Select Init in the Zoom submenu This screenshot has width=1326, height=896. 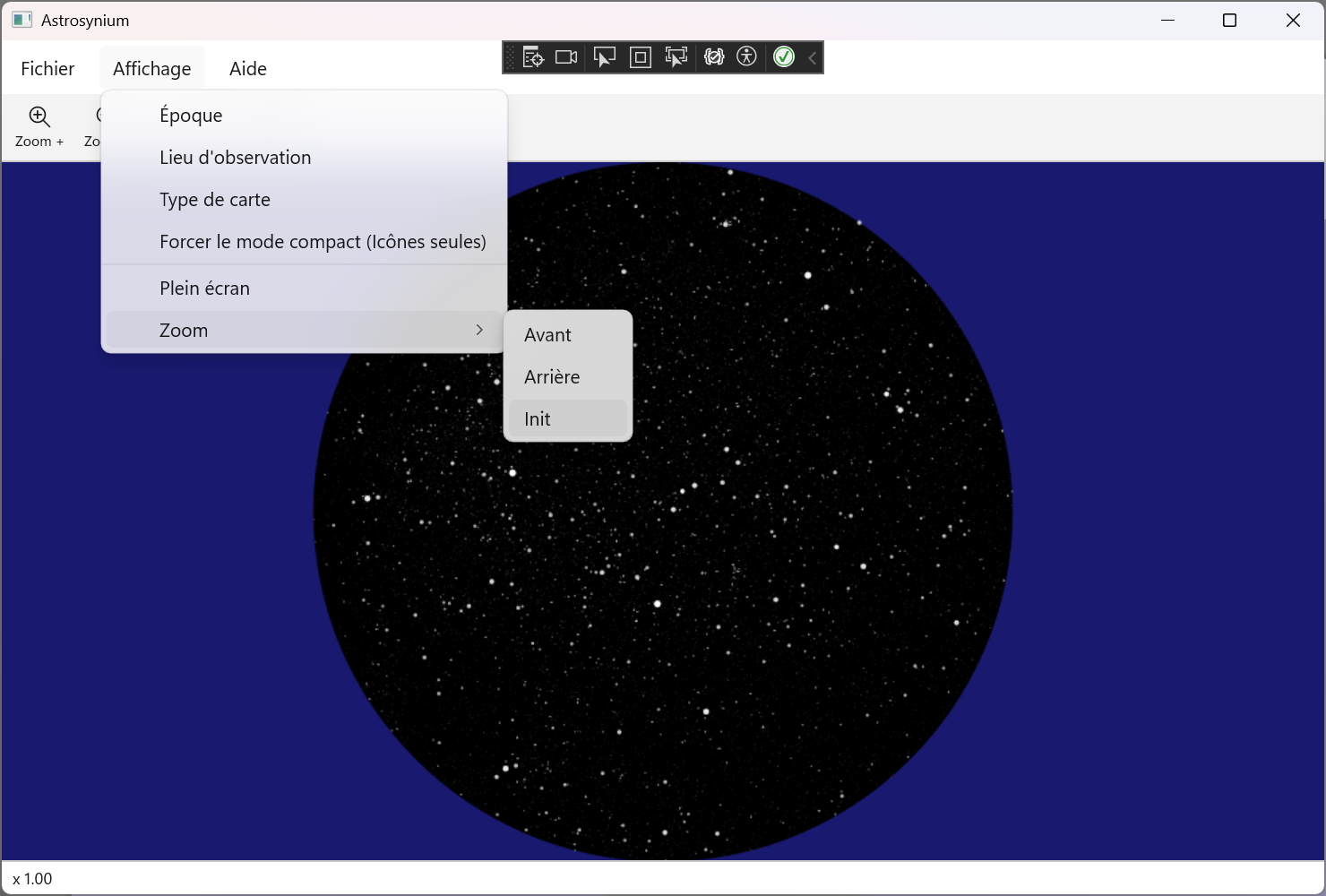tap(538, 419)
